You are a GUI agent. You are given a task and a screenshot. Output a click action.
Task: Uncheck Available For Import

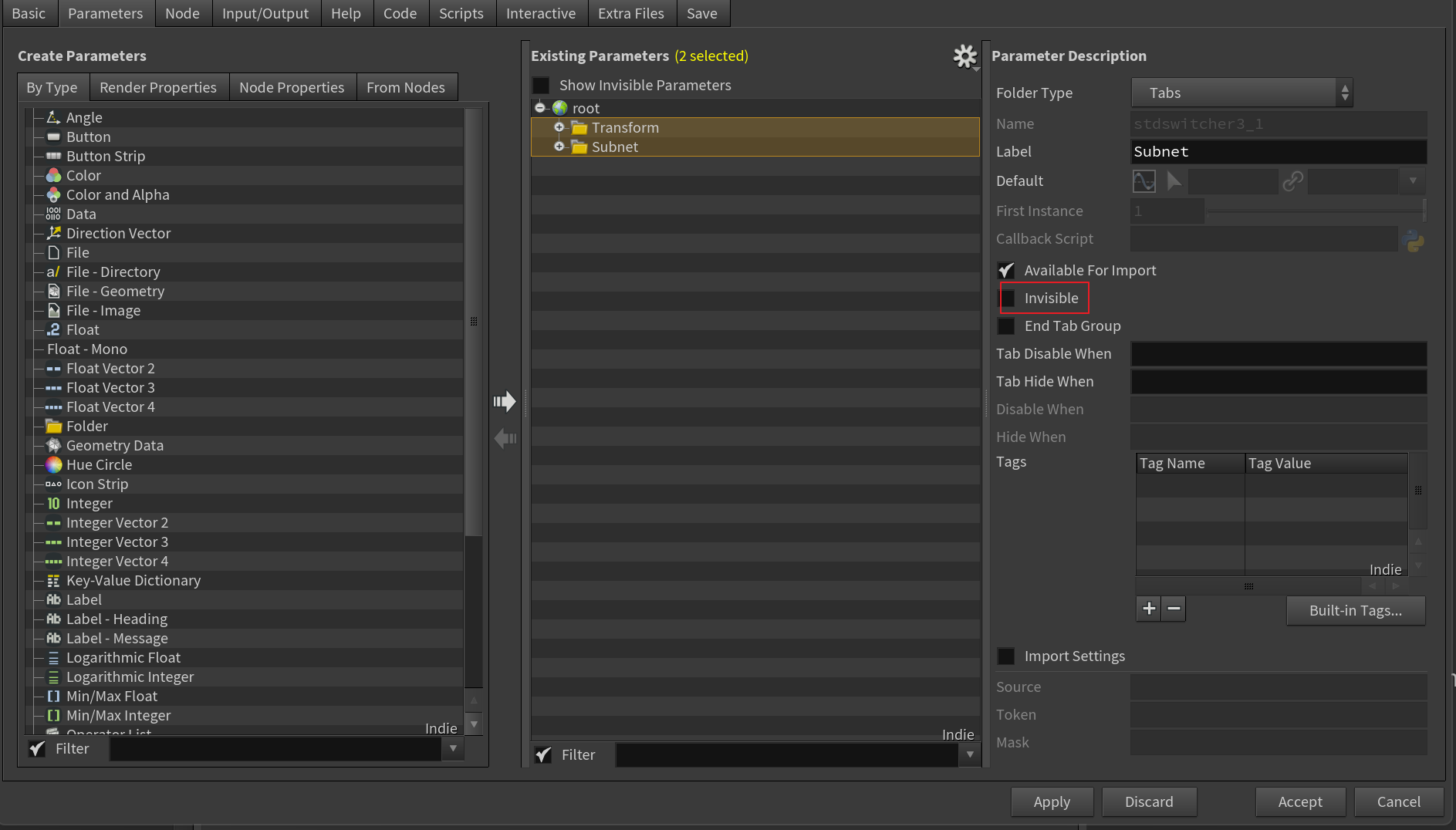click(x=1006, y=270)
